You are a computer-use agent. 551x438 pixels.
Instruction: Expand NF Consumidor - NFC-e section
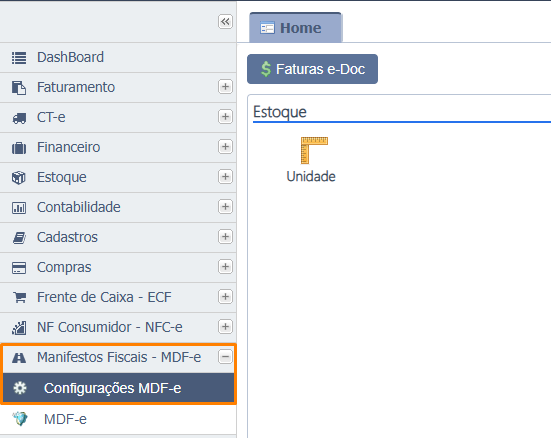click(x=225, y=327)
